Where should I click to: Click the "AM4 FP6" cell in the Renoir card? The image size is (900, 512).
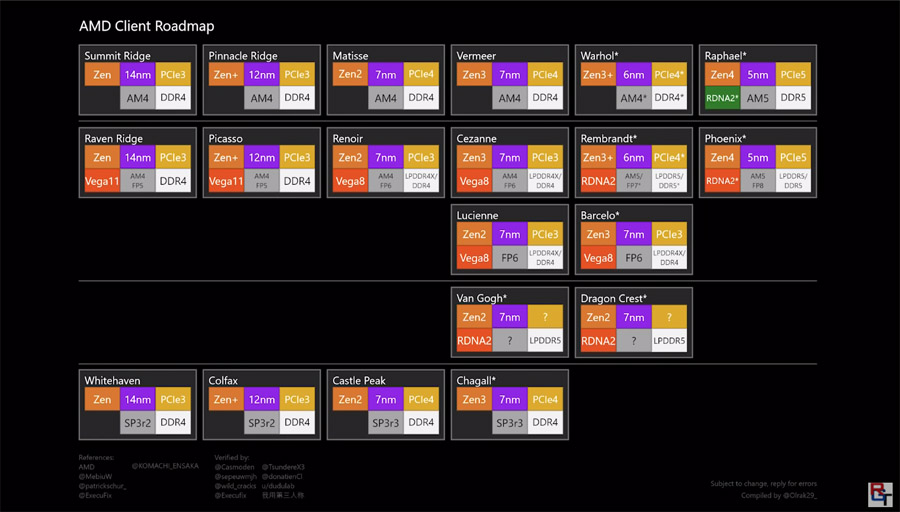(386, 181)
